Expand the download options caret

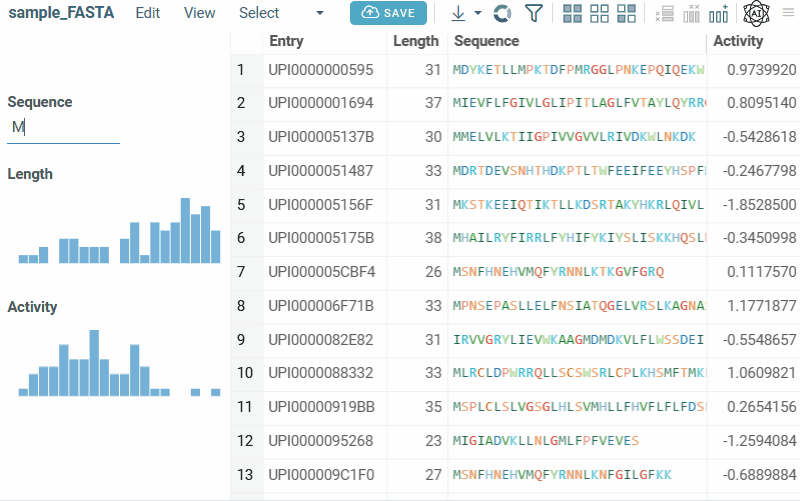pos(478,13)
